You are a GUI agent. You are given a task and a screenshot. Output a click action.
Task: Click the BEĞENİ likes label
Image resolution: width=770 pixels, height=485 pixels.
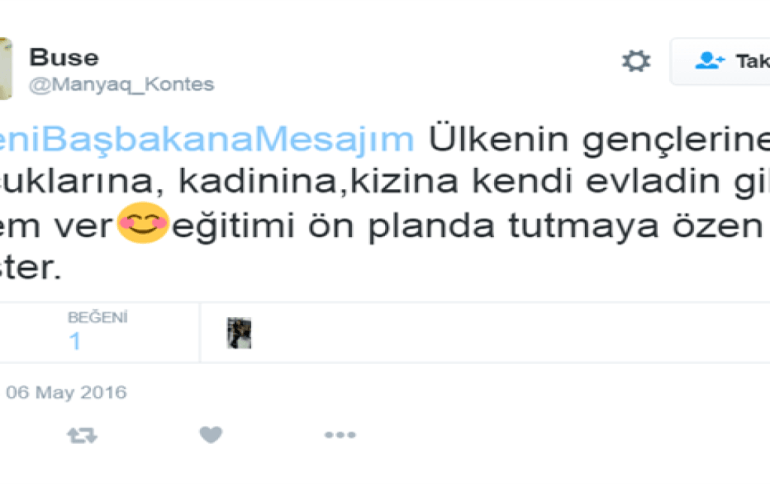click(x=98, y=318)
